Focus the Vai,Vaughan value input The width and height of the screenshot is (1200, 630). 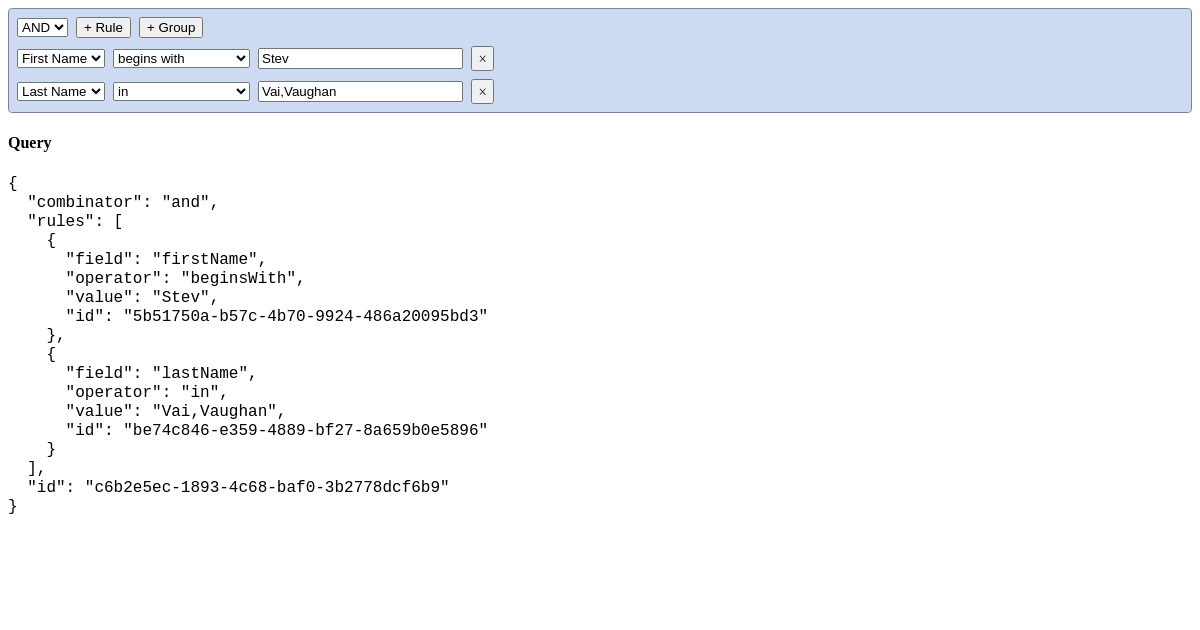[x=360, y=92]
